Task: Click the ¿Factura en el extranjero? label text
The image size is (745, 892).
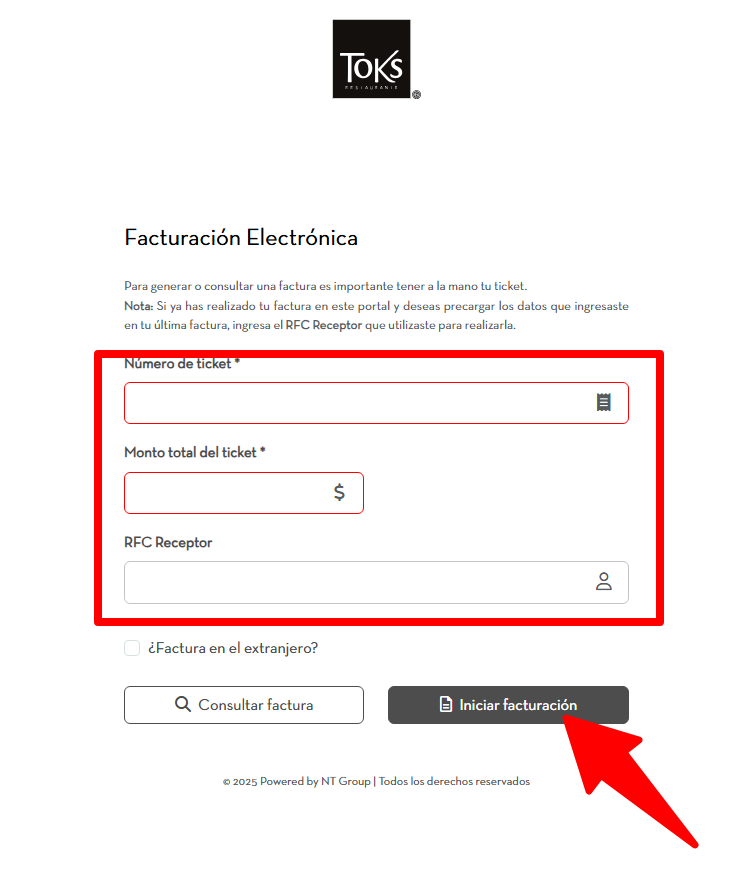Action: pyautogui.click(x=233, y=648)
